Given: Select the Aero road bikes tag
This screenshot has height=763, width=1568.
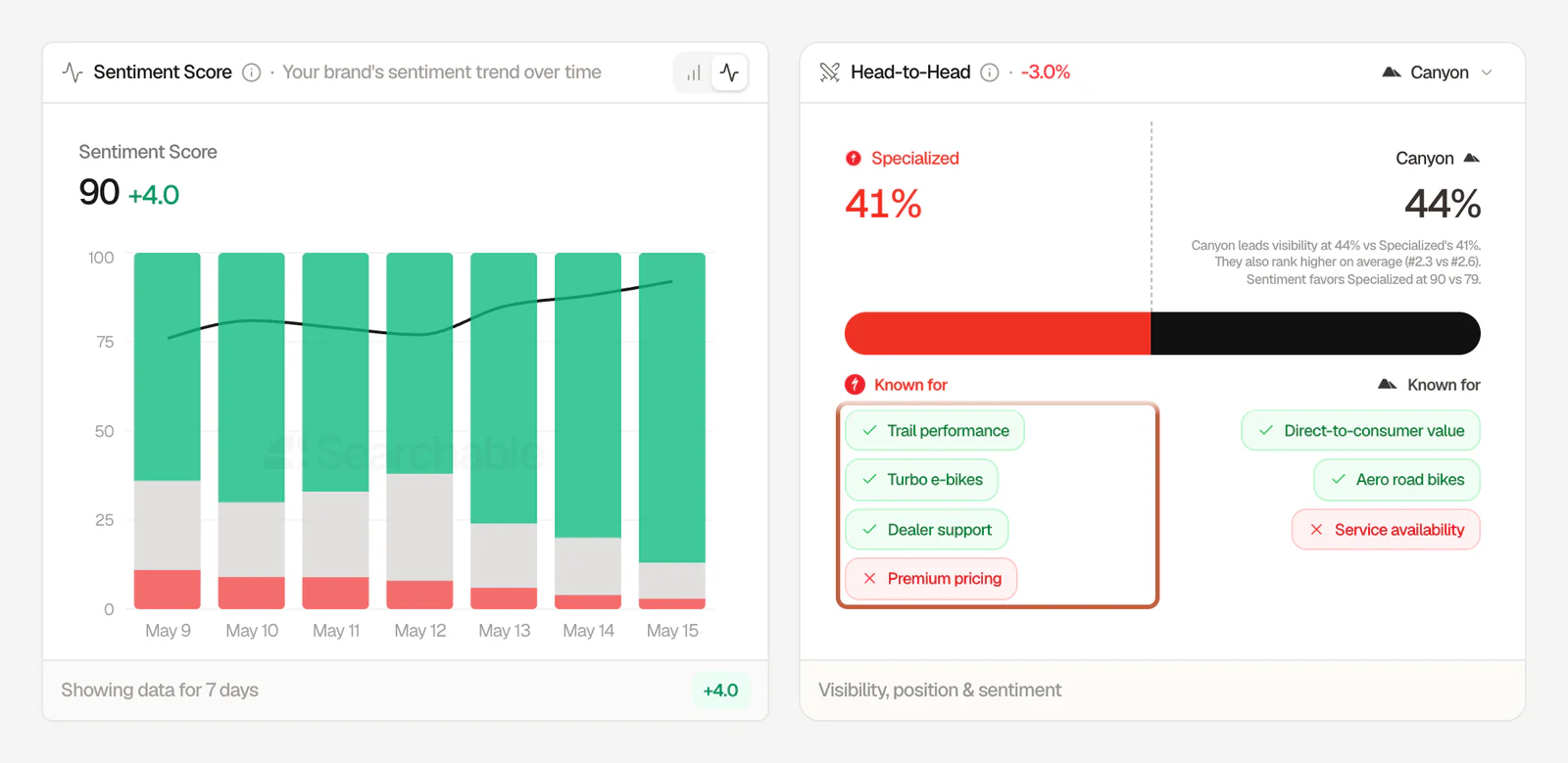Looking at the screenshot, I should pyautogui.click(x=1396, y=480).
